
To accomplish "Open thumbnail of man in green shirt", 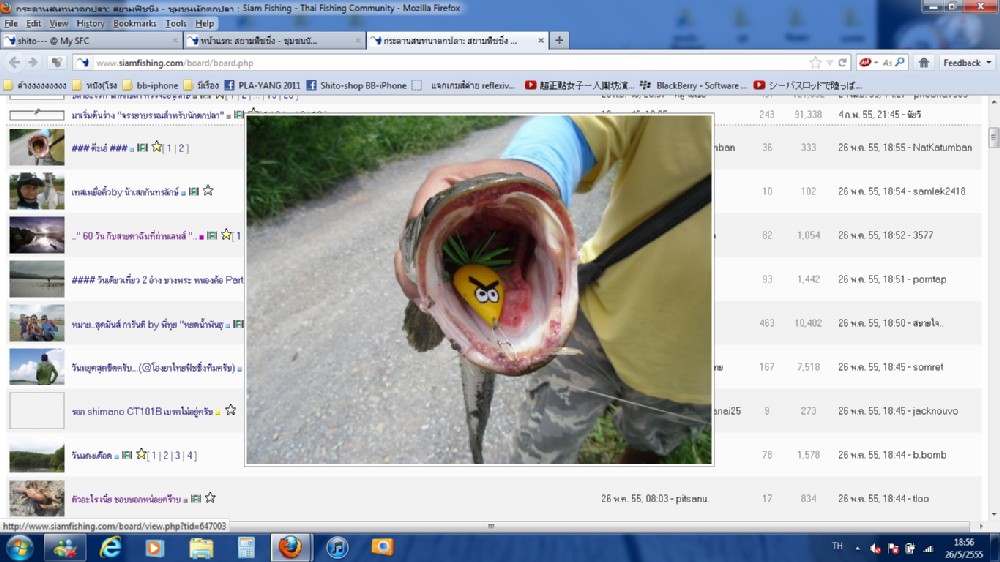I will pyautogui.click(x=36, y=367).
